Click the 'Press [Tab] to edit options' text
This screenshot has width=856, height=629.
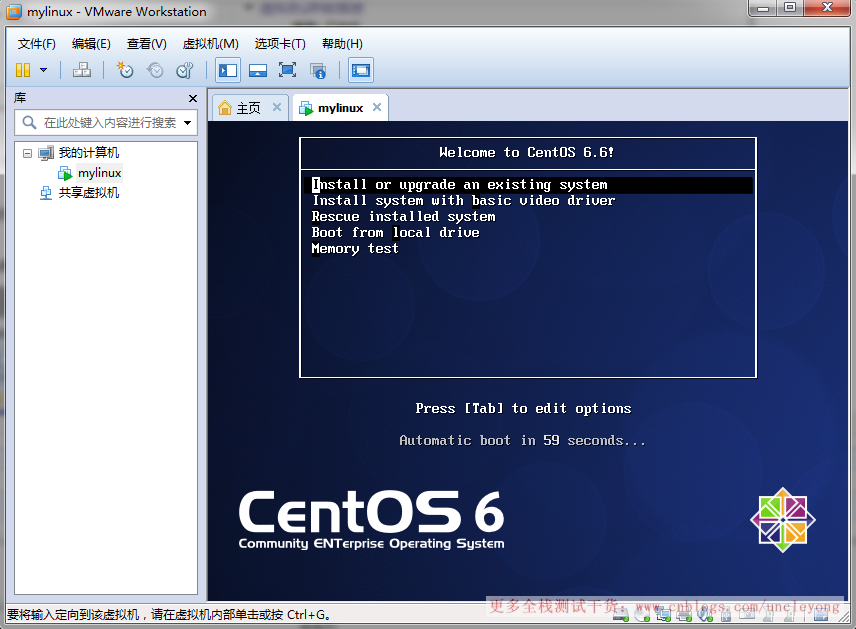pyautogui.click(x=523, y=408)
